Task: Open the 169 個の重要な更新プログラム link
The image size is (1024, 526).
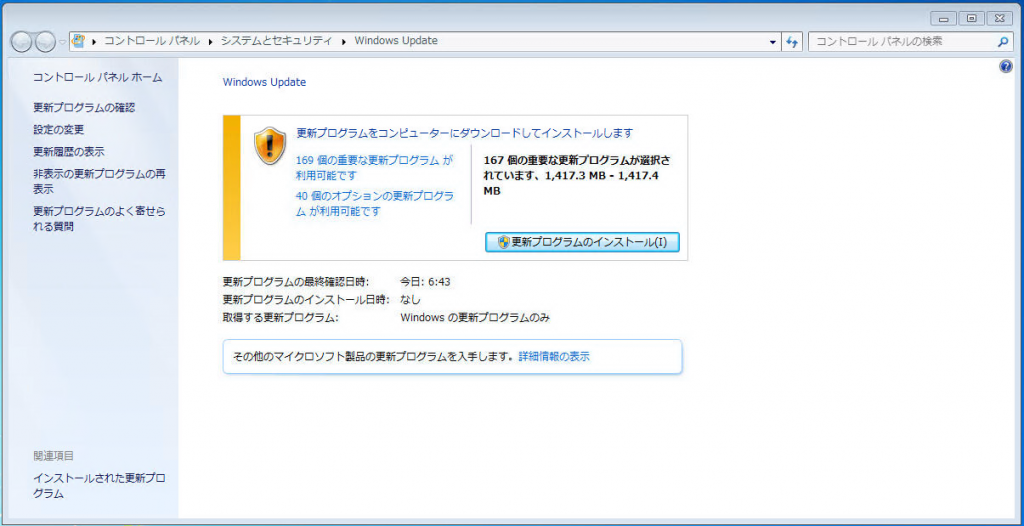Action: tap(374, 167)
